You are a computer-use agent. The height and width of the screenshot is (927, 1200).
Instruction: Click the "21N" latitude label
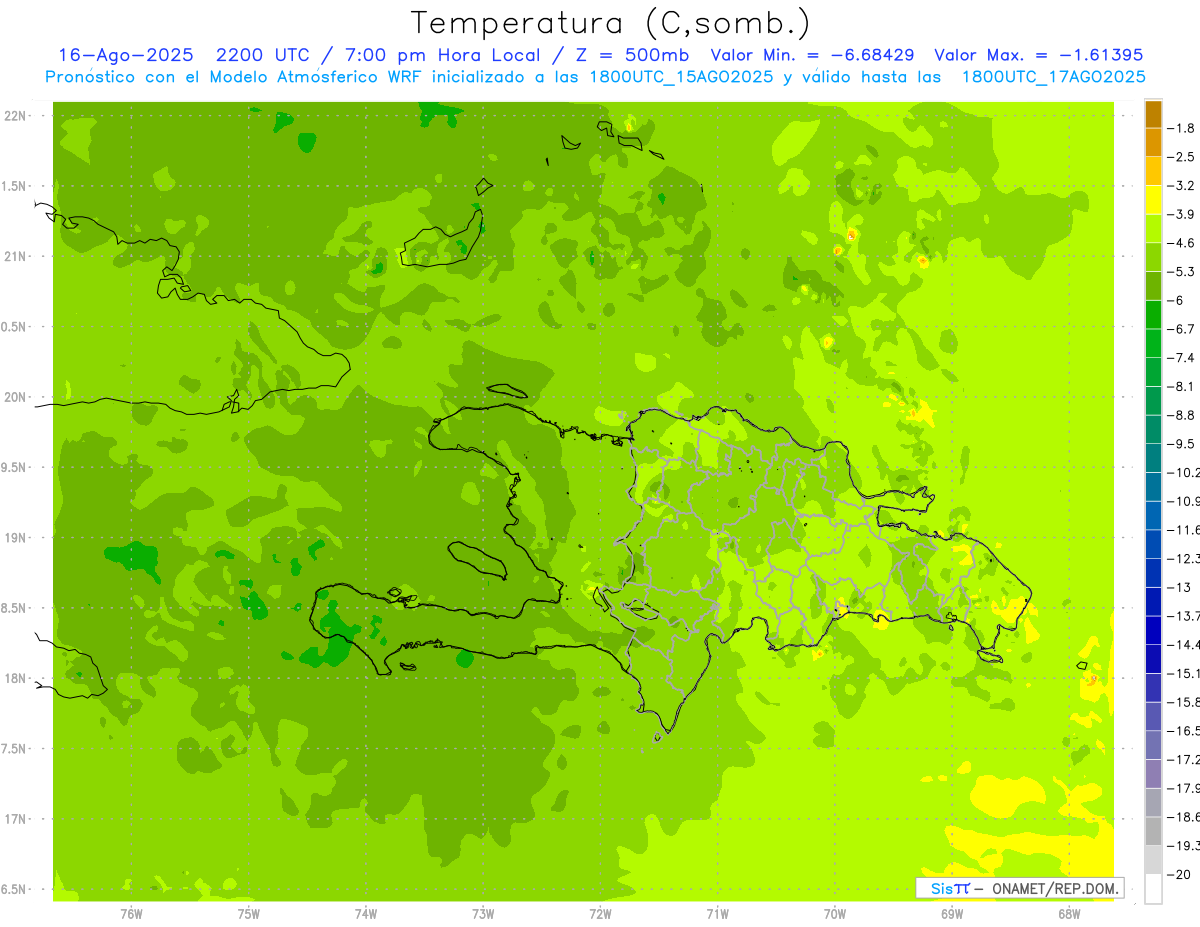click(16, 256)
